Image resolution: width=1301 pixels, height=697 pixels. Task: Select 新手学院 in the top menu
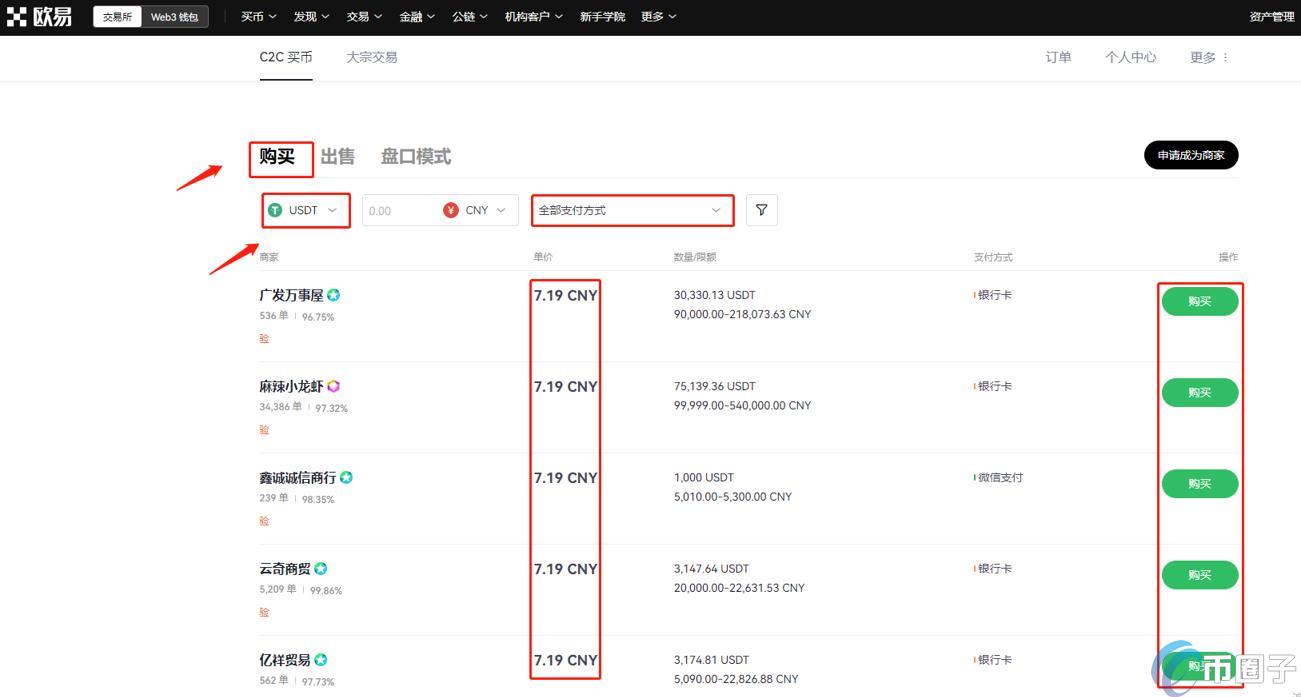tap(602, 16)
